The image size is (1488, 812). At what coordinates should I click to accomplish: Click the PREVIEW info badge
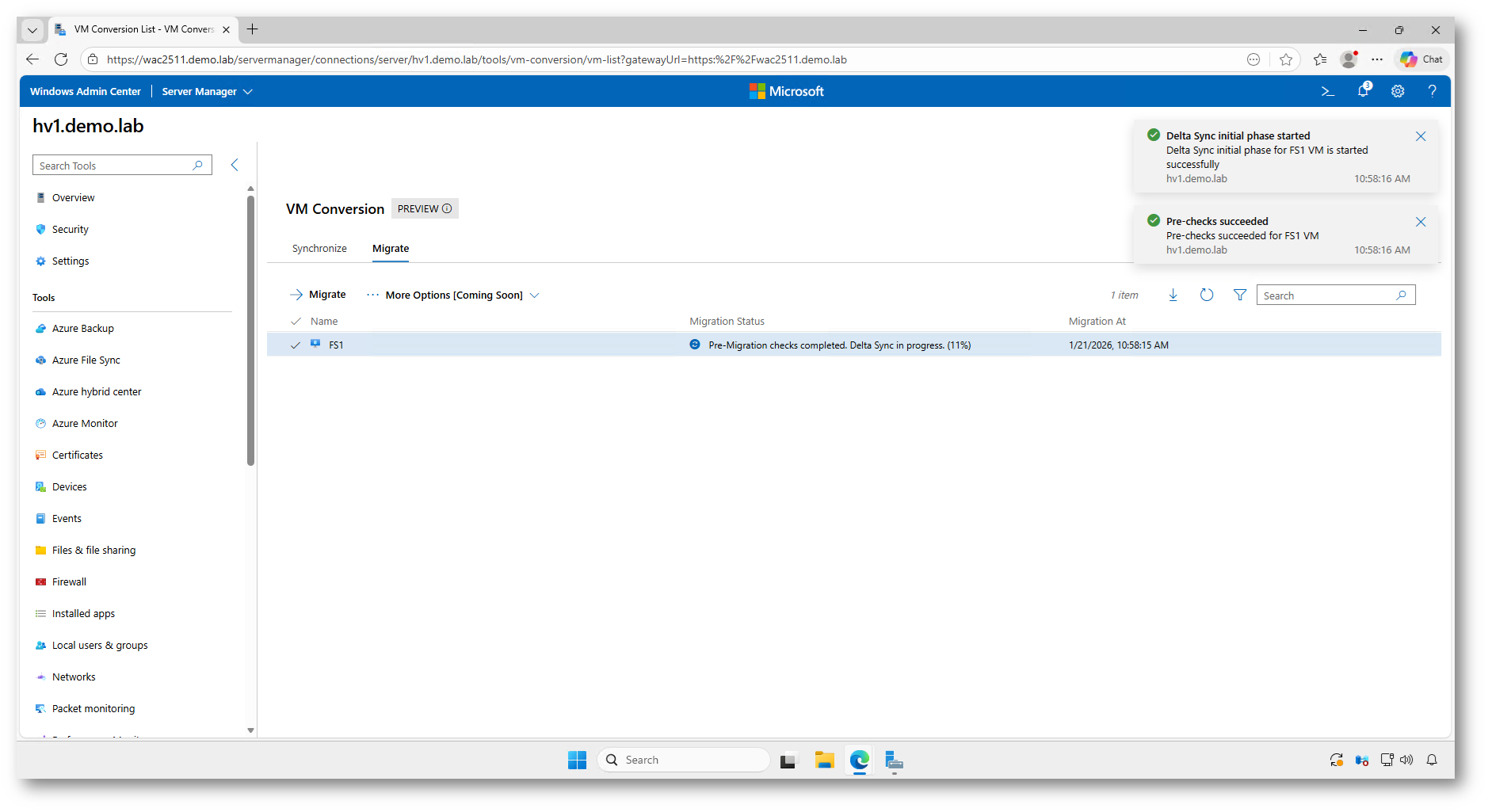[x=425, y=209]
